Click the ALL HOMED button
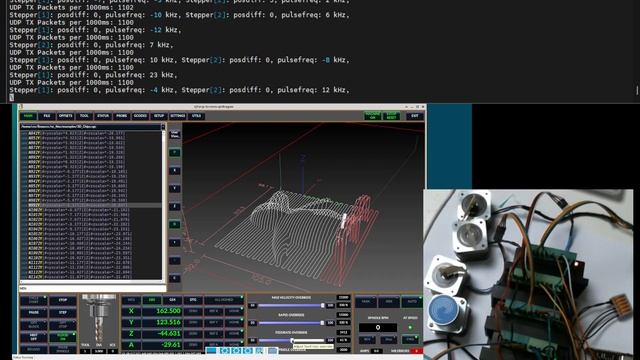This screenshot has height=360, width=640. [224, 300]
